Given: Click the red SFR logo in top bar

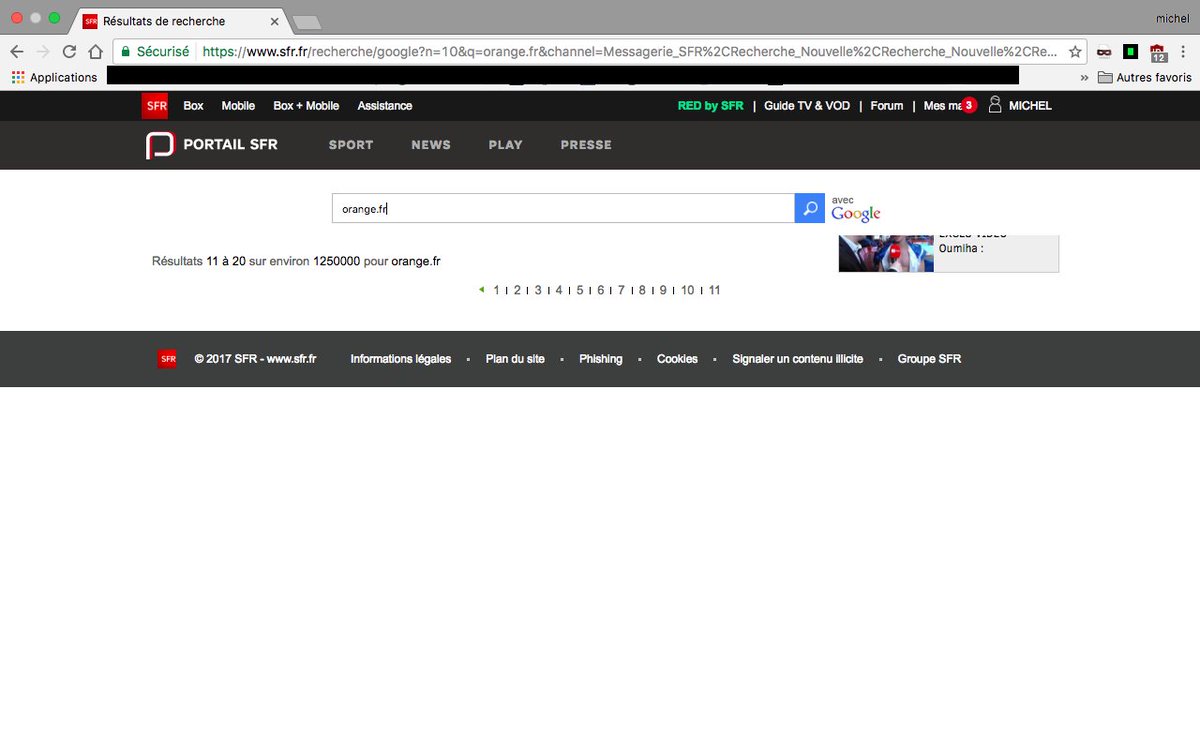Looking at the screenshot, I should (x=155, y=105).
